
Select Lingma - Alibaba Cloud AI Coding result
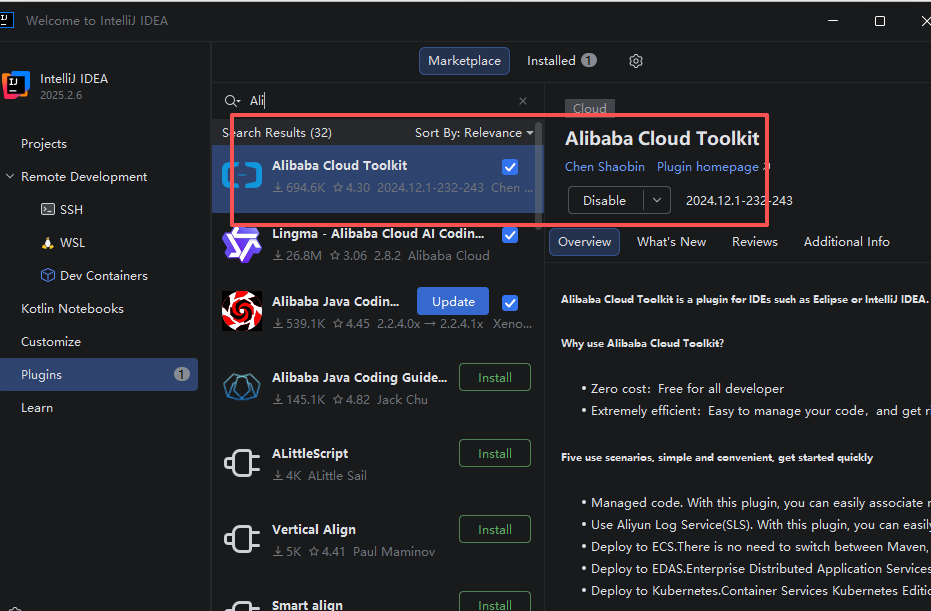point(378,244)
